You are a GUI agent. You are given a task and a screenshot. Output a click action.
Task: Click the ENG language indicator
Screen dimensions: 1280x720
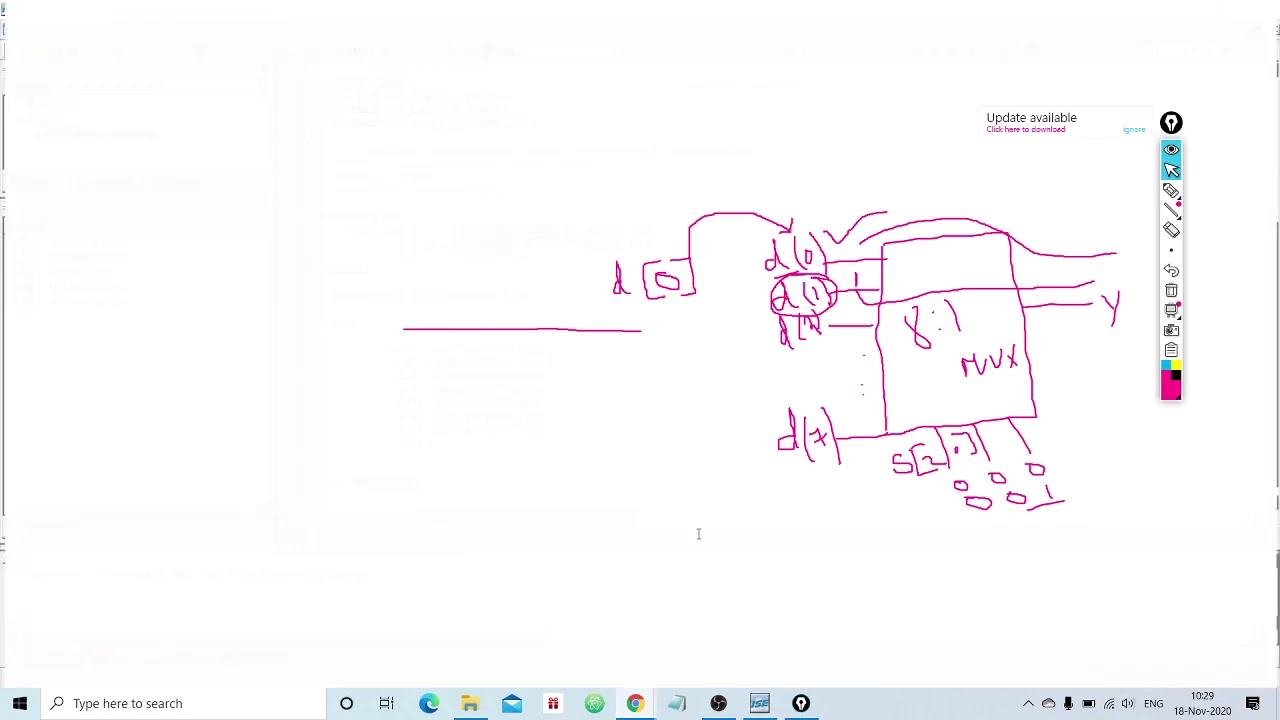1153,703
